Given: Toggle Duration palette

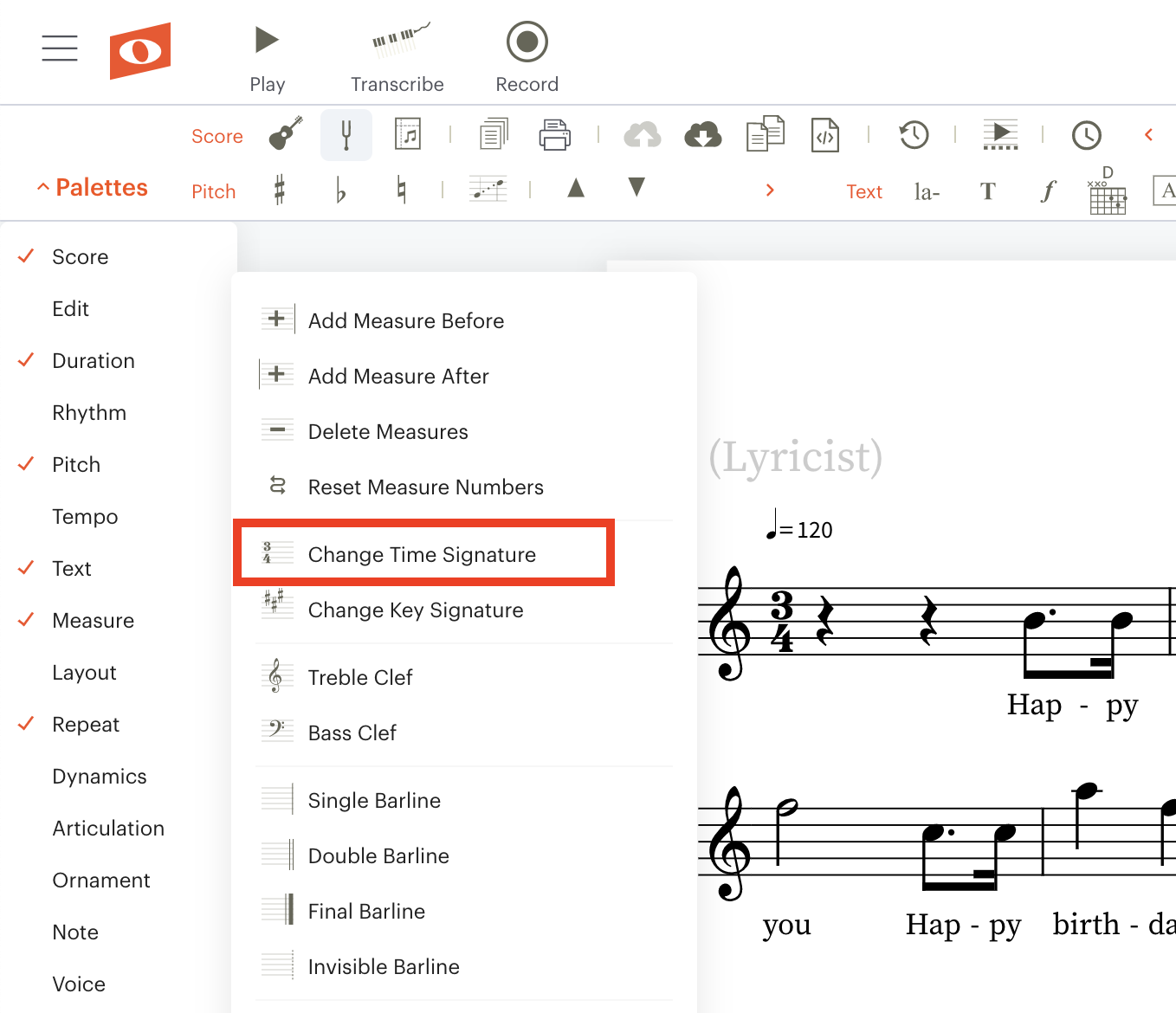Looking at the screenshot, I should 94,361.
